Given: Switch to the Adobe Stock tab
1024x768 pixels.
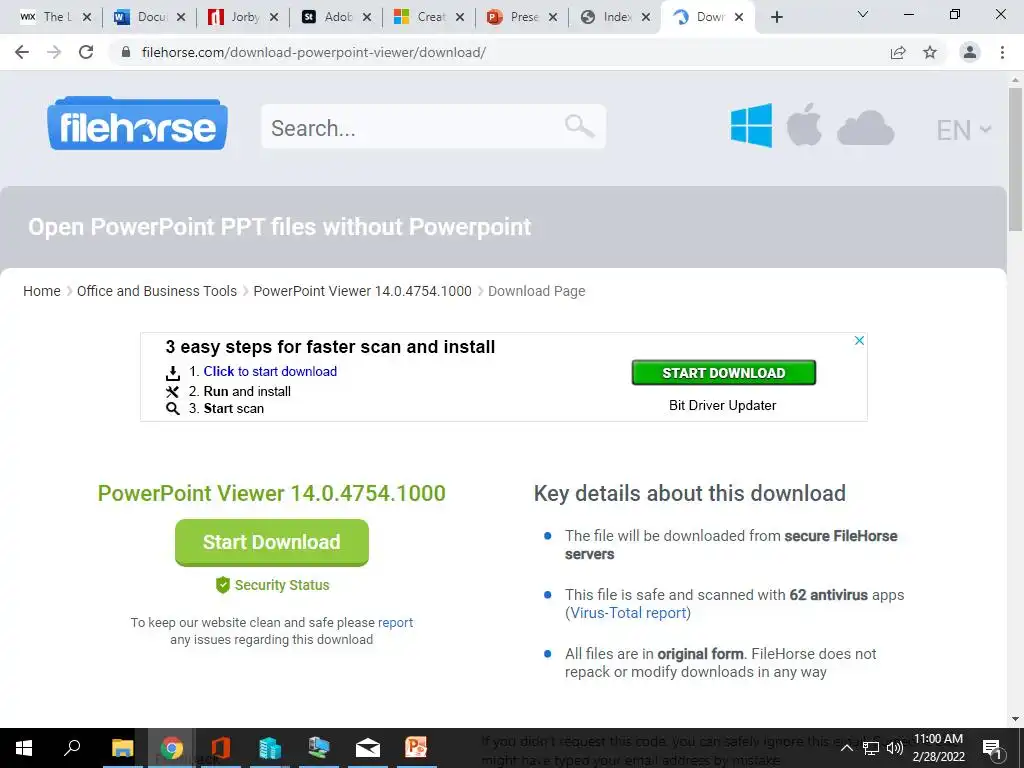Looking at the screenshot, I should (327, 17).
